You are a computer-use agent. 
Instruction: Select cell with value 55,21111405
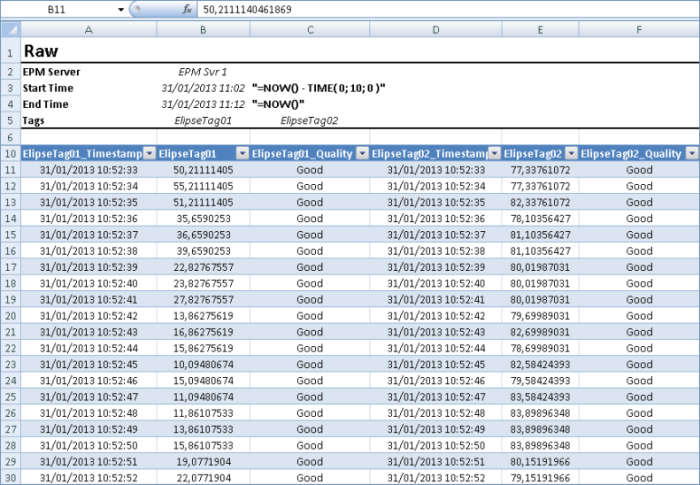[x=203, y=186]
